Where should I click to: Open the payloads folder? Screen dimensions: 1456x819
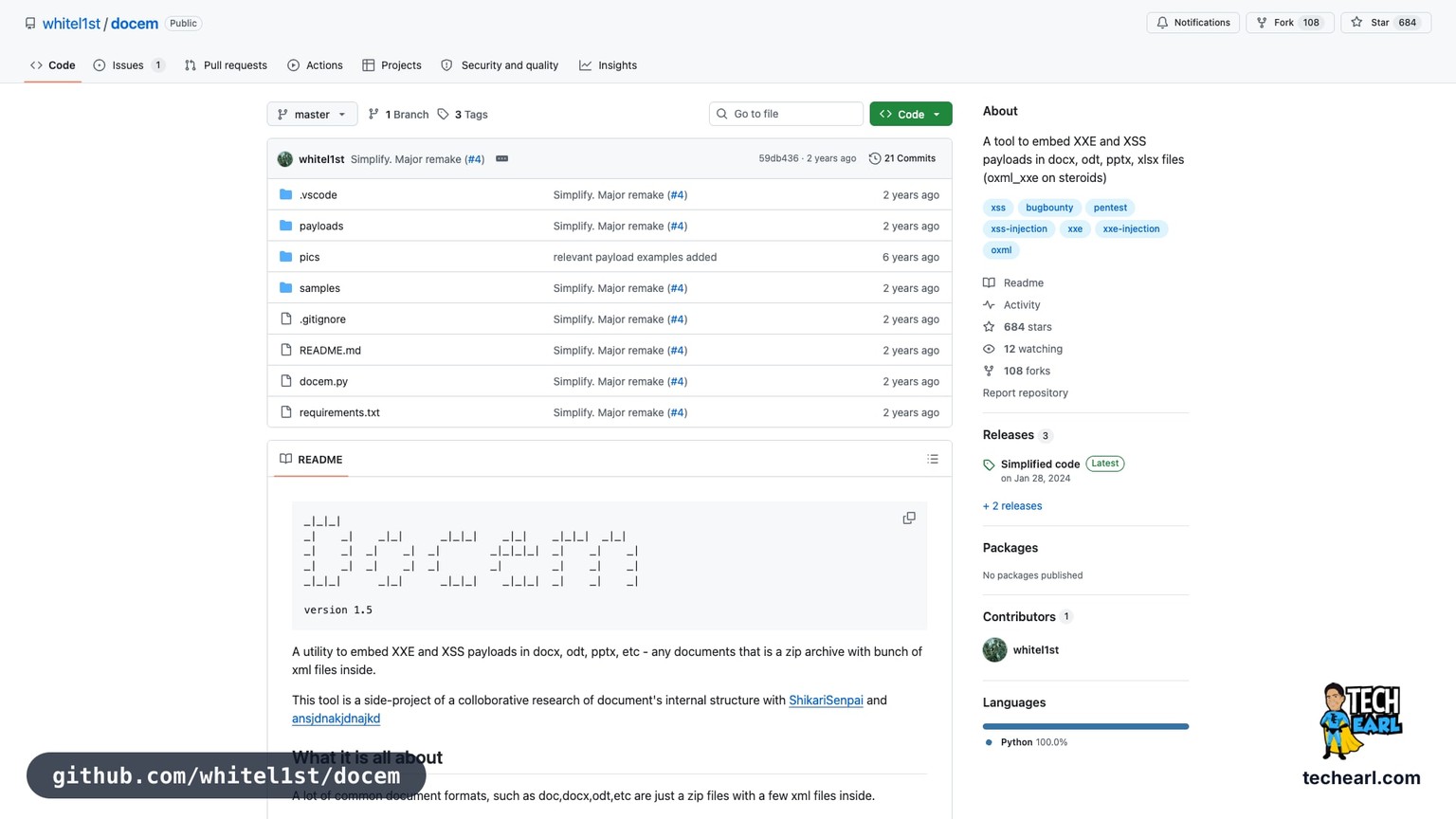321,227
